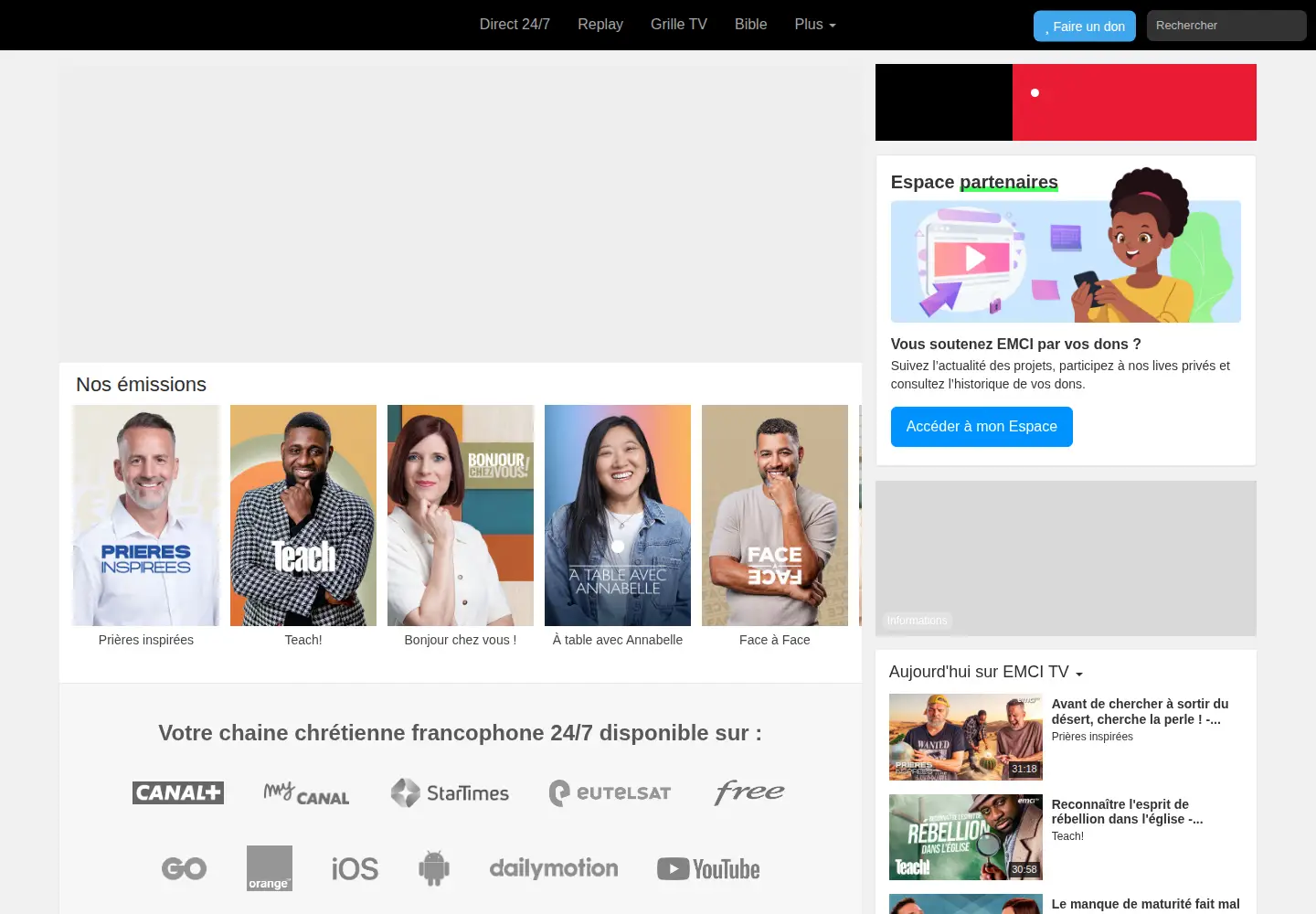Expand the Plus menu in navbar

815,25
